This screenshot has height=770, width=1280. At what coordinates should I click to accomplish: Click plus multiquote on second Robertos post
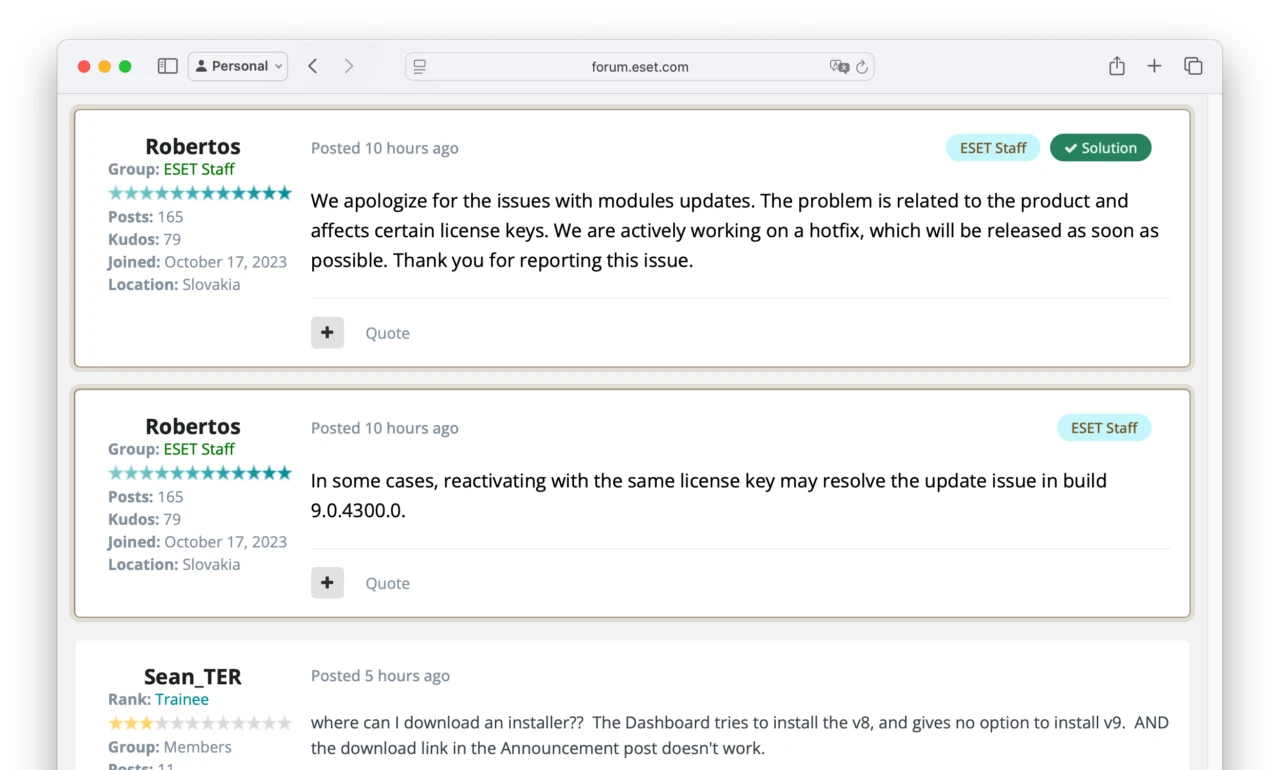(327, 583)
